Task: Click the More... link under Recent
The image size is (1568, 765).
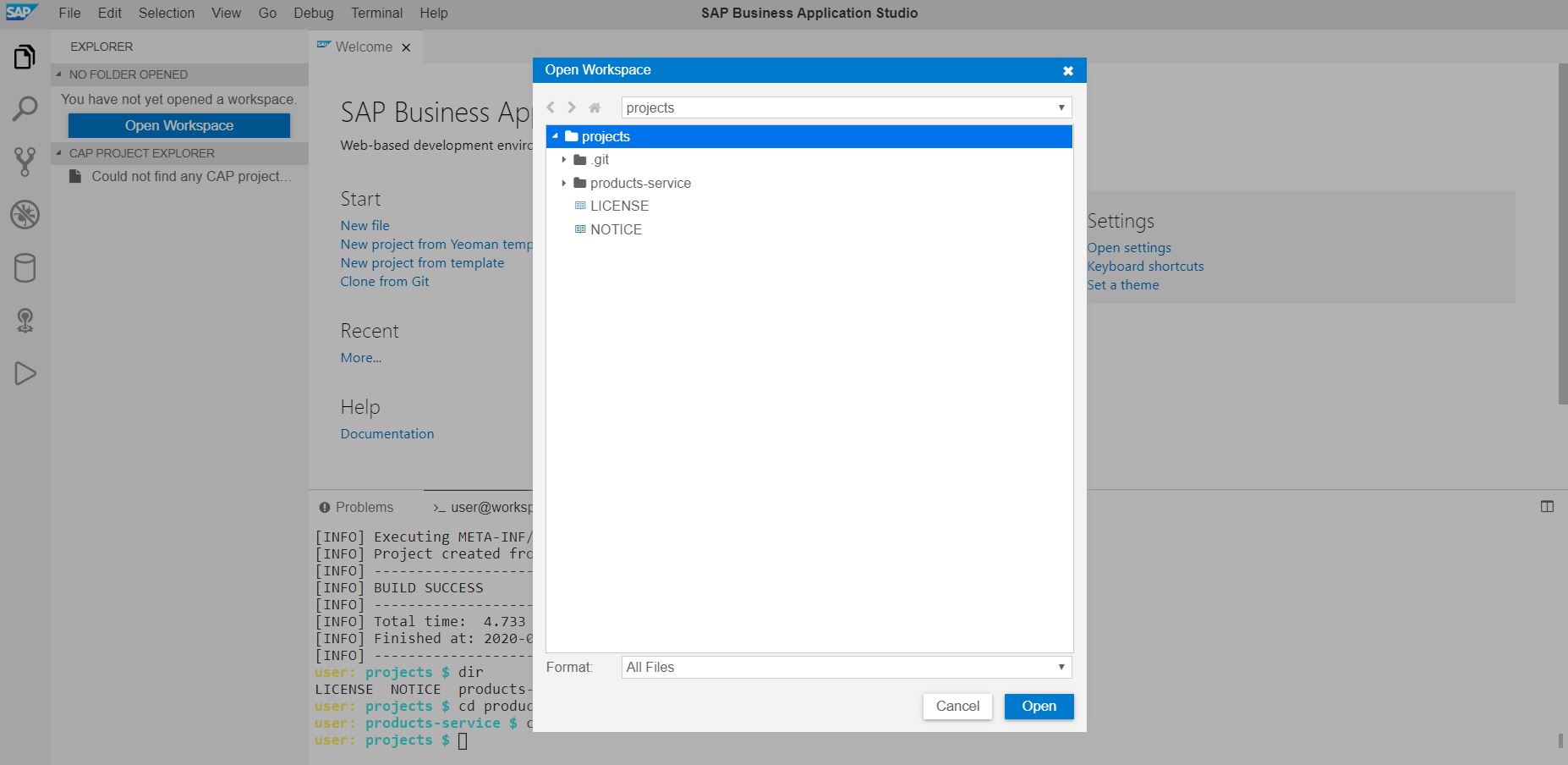Action: [x=361, y=357]
